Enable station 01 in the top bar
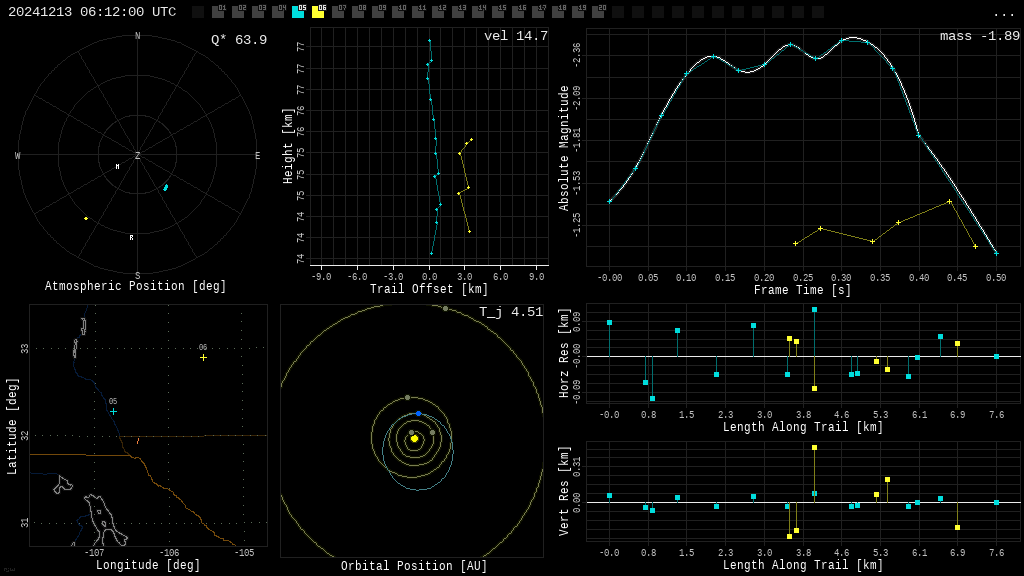Image resolution: width=1024 pixels, height=576 pixels. tap(218, 12)
